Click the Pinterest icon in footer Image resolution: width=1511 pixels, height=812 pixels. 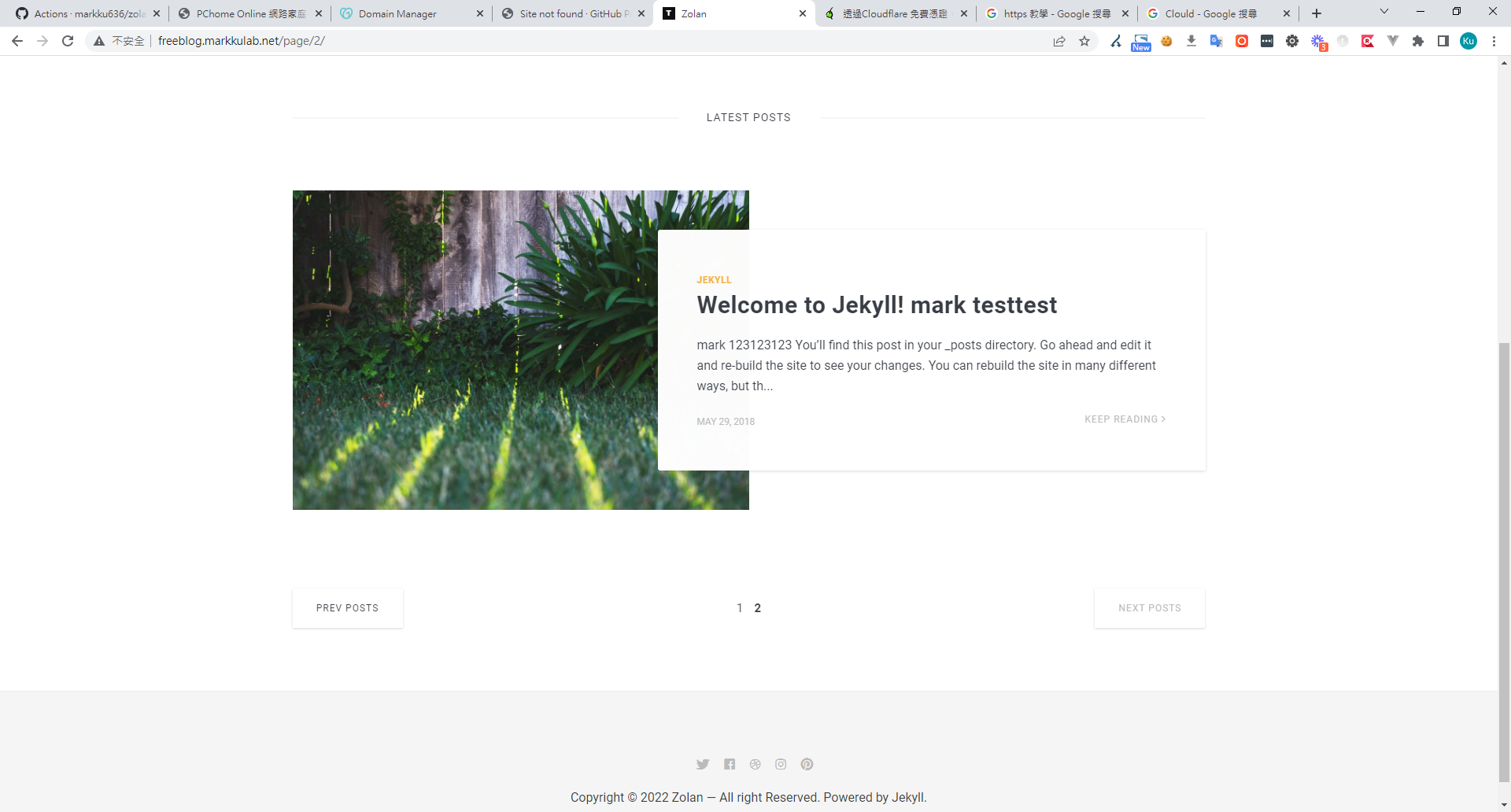click(x=807, y=764)
